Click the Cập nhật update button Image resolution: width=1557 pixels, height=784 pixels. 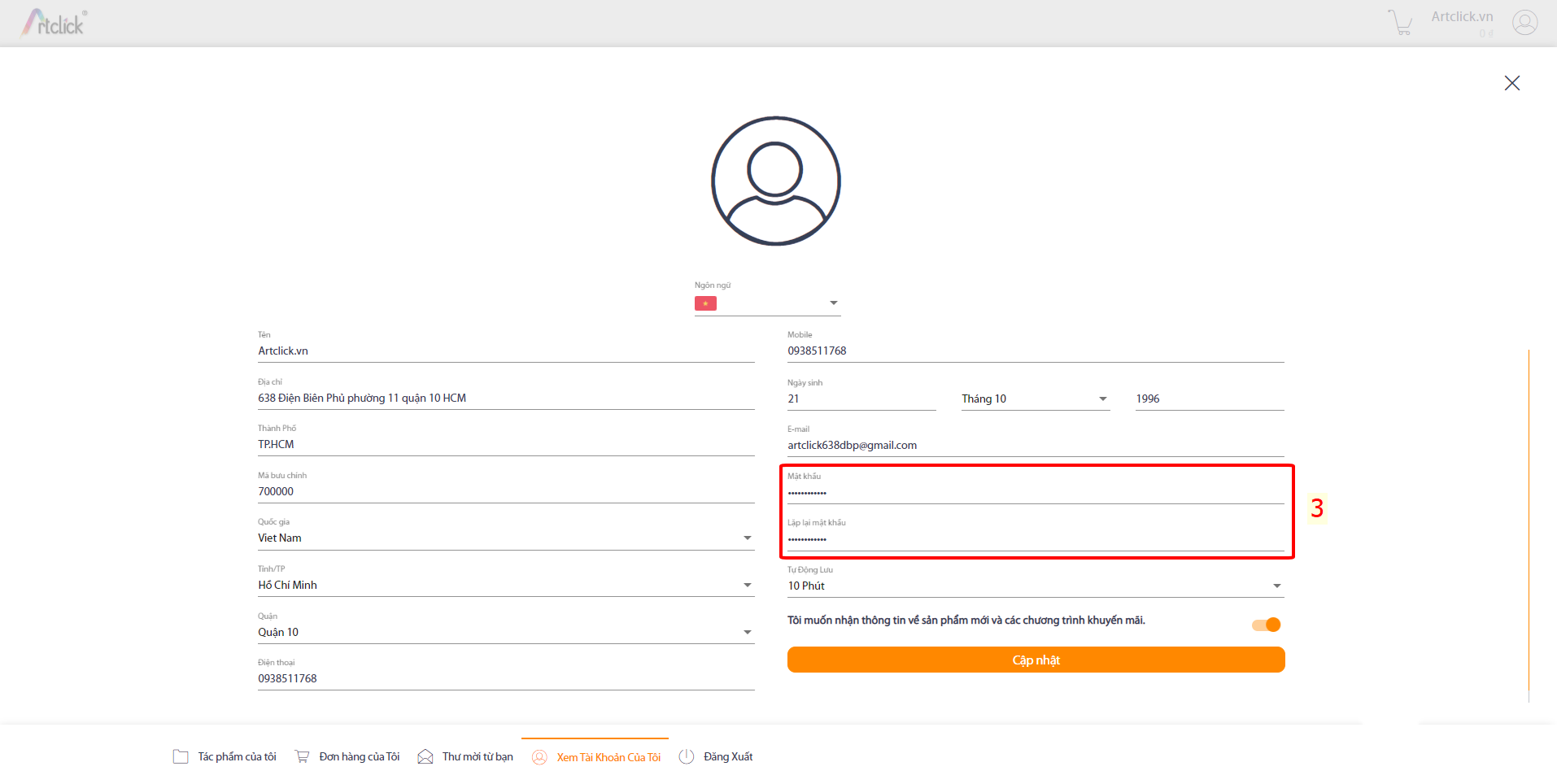[1036, 660]
